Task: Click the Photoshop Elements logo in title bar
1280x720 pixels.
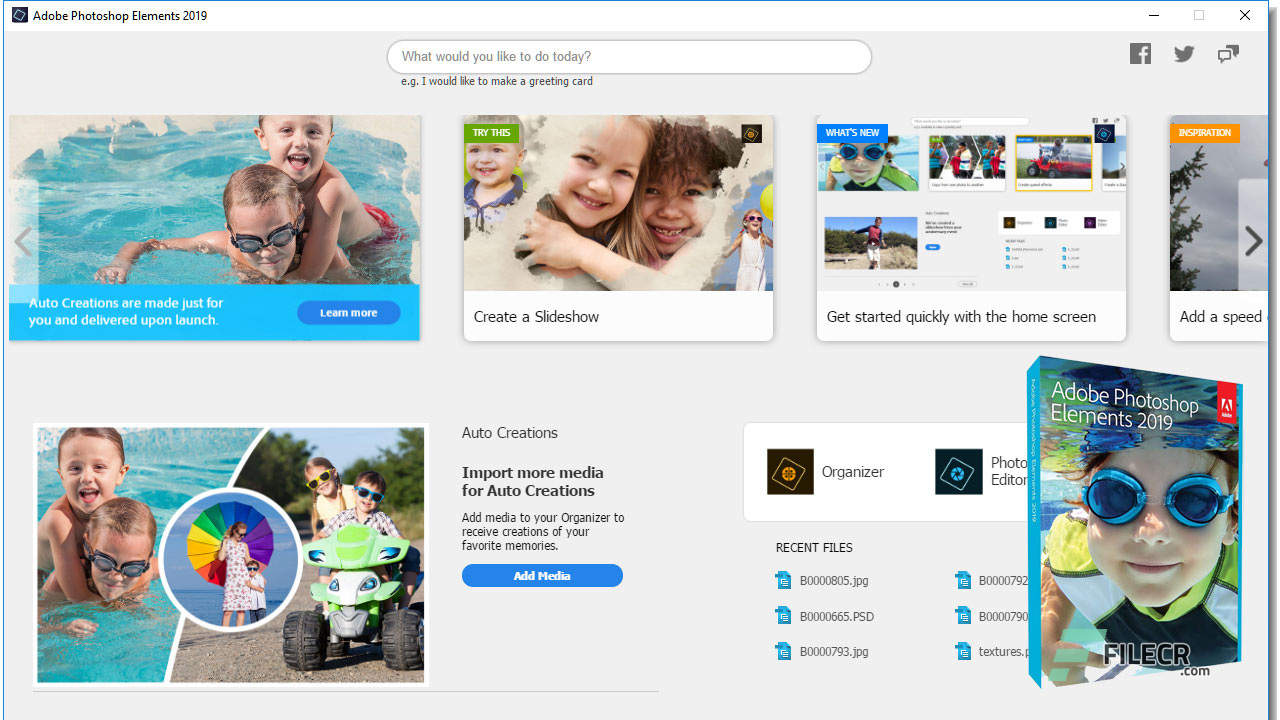Action: coord(20,15)
